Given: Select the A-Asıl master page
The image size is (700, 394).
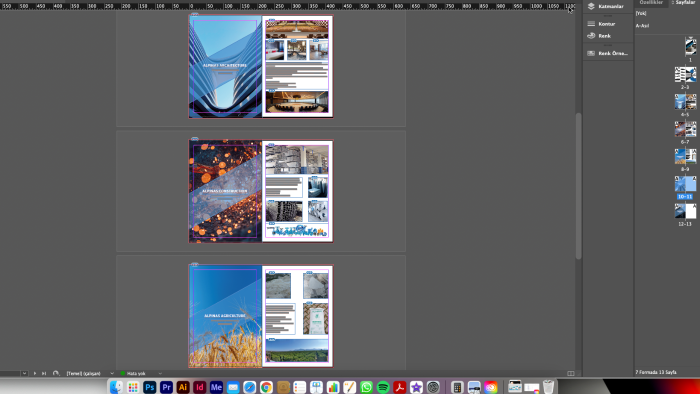Looking at the screenshot, I should coord(642,26).
